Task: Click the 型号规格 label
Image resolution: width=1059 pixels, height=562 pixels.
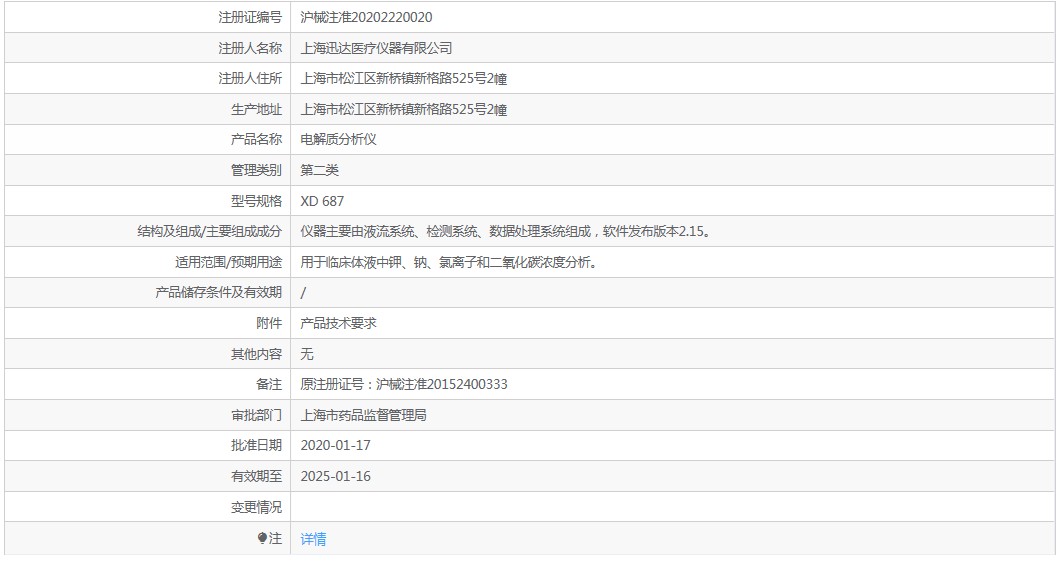Action: [257, 201]
